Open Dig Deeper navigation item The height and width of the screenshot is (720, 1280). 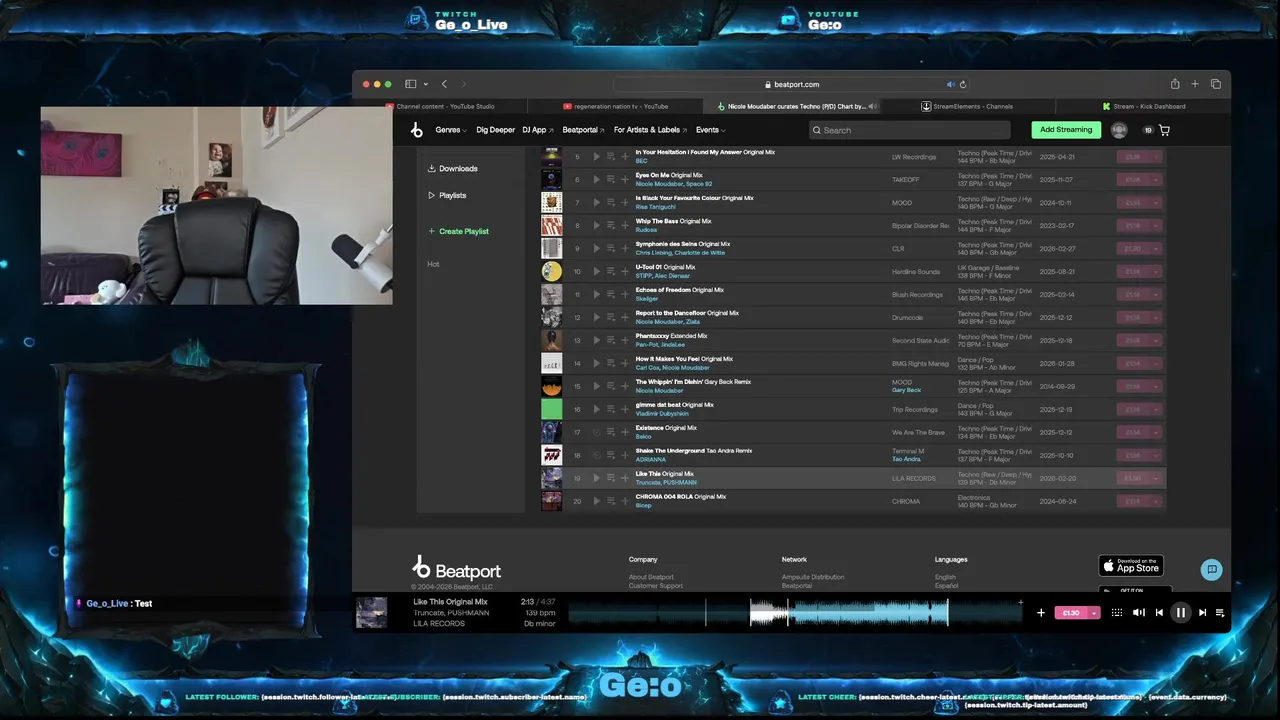[495, 130]
